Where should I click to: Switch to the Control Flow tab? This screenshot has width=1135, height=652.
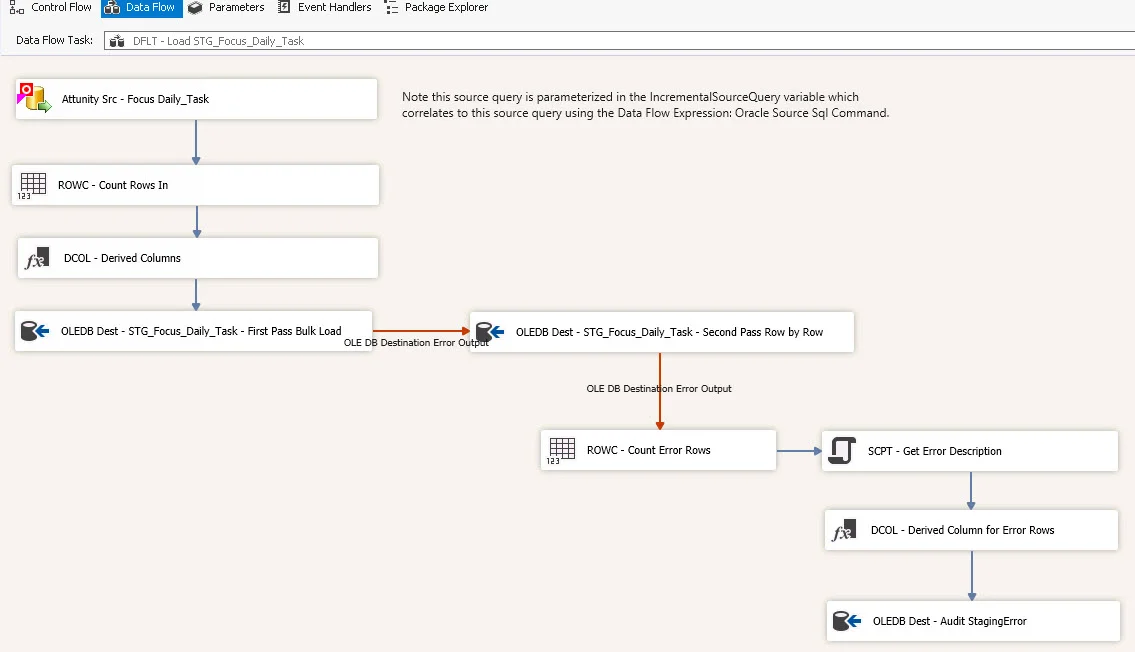(x=55, y=7)
